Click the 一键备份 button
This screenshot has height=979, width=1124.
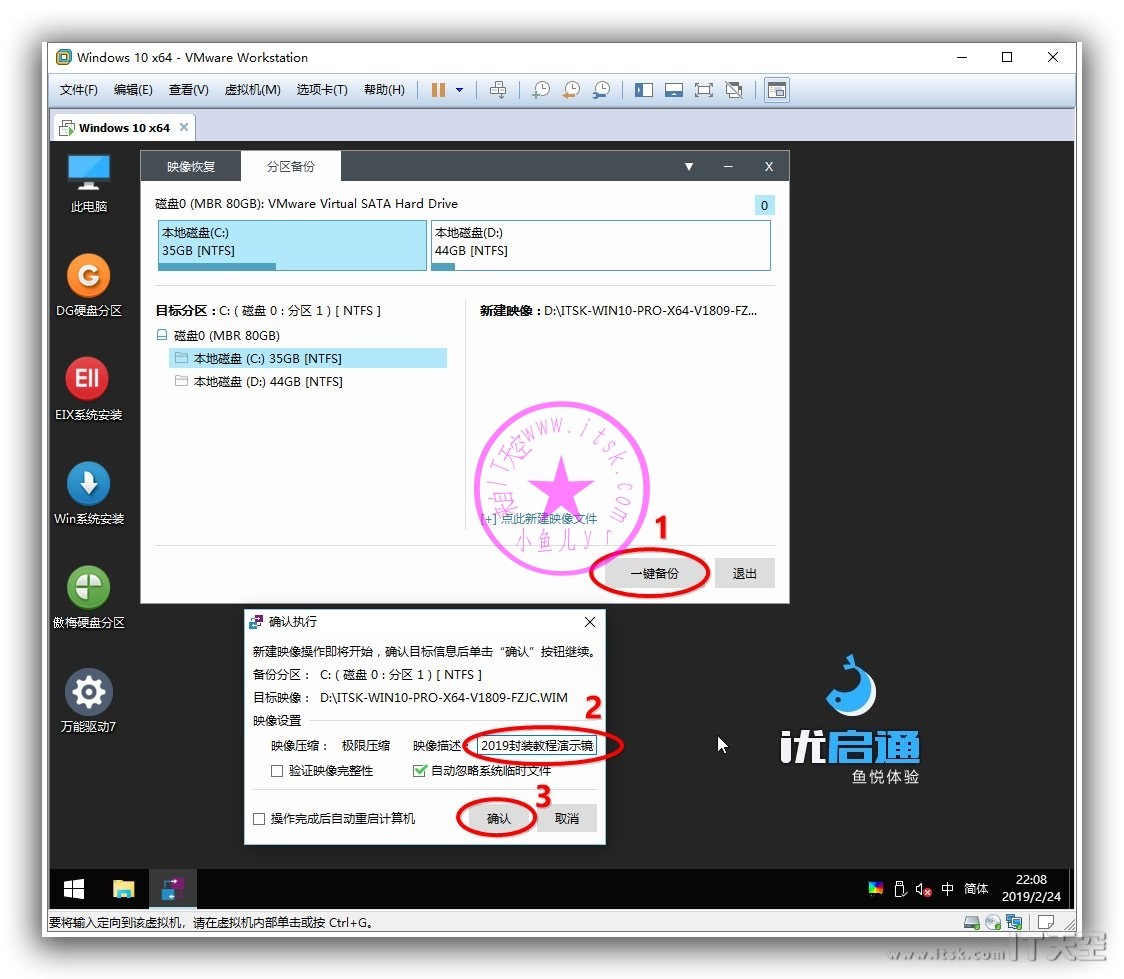pos(654,573)
